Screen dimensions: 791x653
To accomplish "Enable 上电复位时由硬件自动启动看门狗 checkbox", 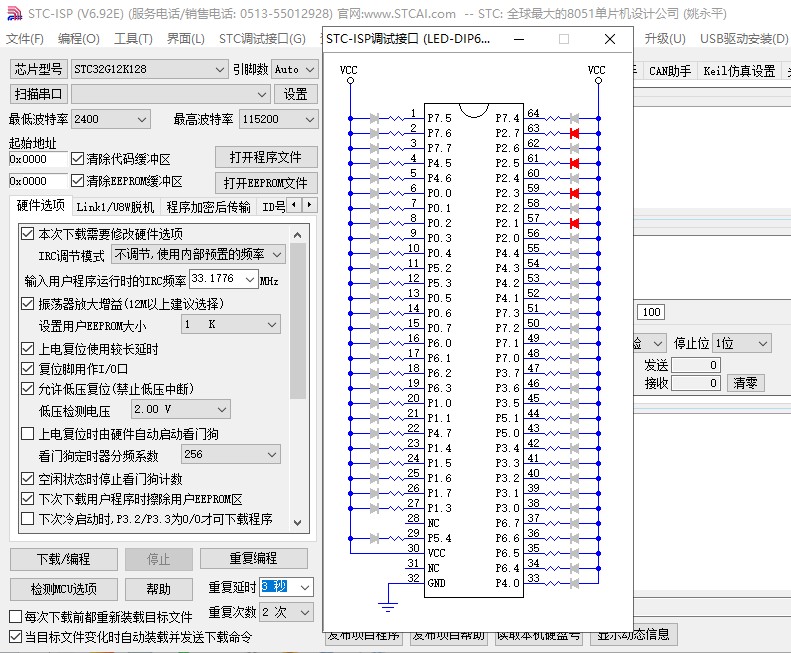I will click(x=27, y=433).
